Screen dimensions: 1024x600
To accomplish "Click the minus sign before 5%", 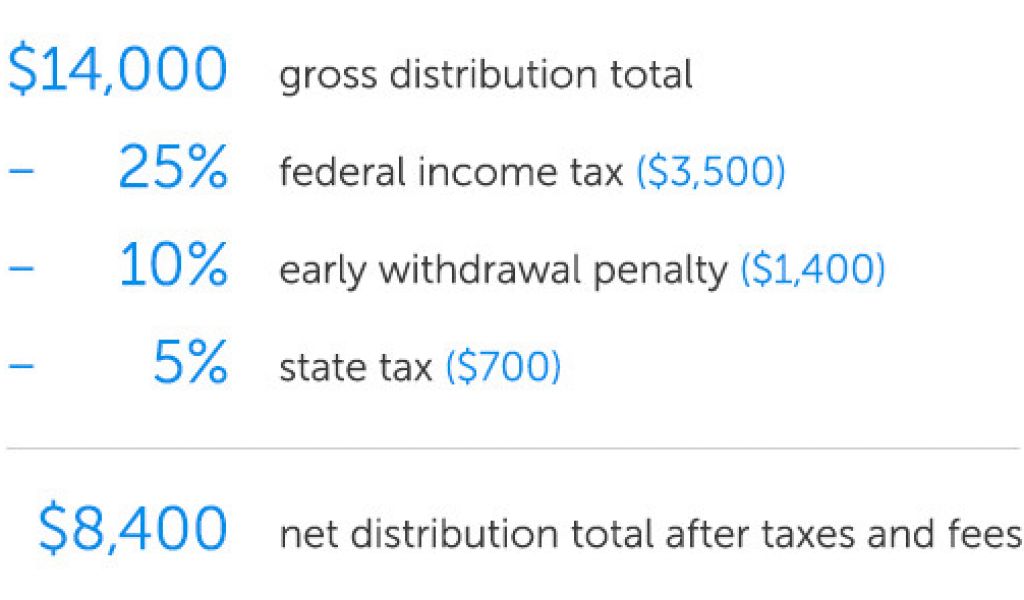I will click(x=21, y=367).
